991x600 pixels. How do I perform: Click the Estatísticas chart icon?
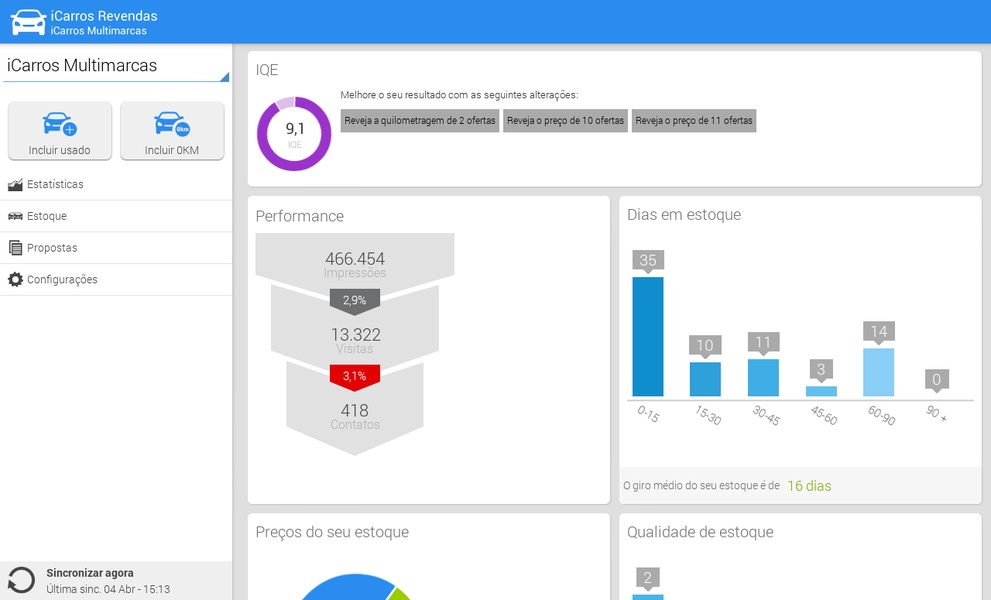point(15,185)
